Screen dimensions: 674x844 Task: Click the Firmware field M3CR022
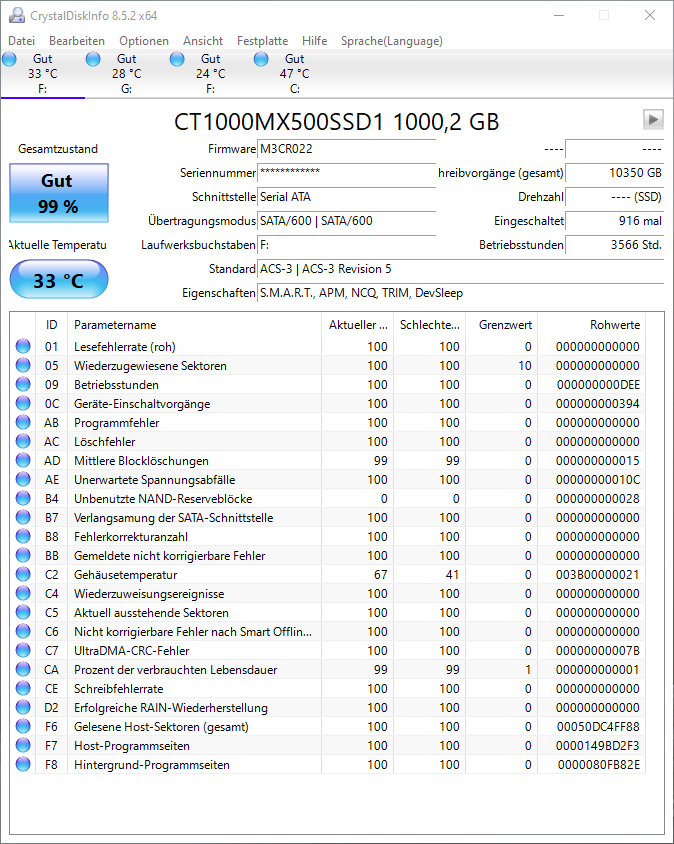(347, 149)
